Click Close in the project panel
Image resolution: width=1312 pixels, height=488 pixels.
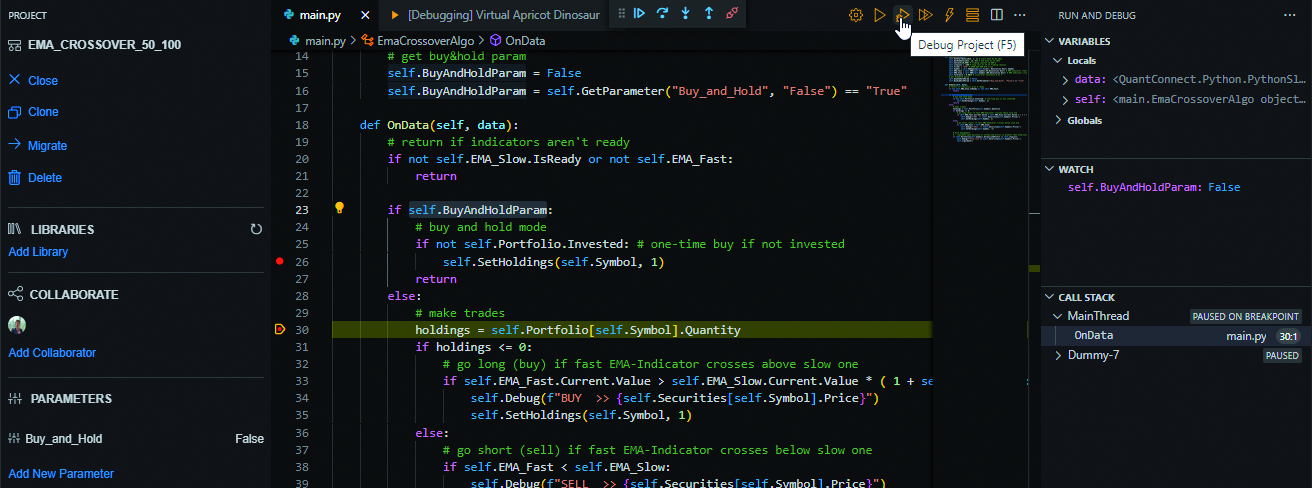[x=43, y=81]
